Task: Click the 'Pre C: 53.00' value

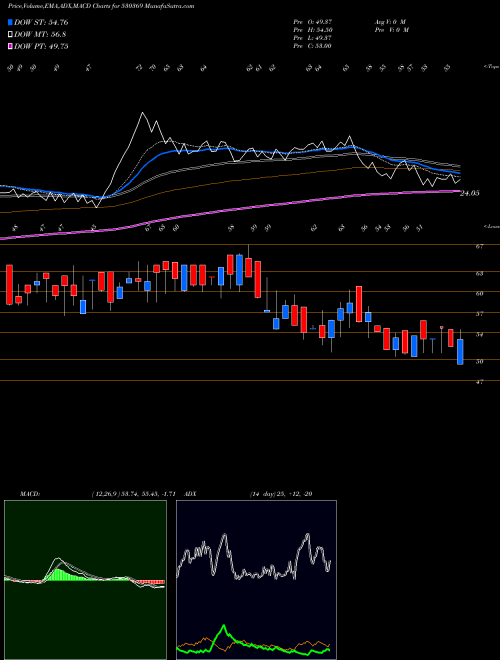Action: 312,46
